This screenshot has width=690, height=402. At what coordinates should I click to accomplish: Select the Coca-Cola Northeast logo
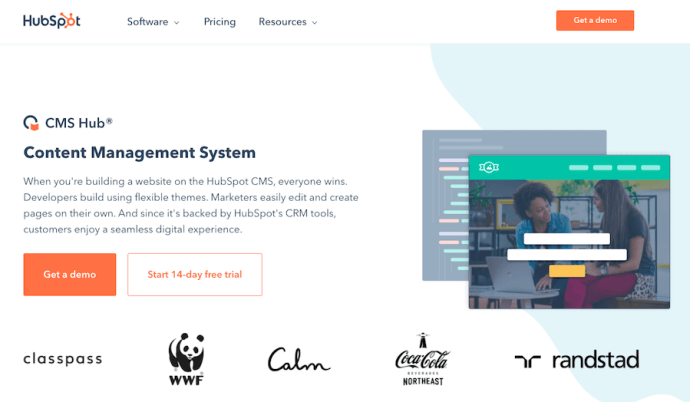click(x=422, y=359)
